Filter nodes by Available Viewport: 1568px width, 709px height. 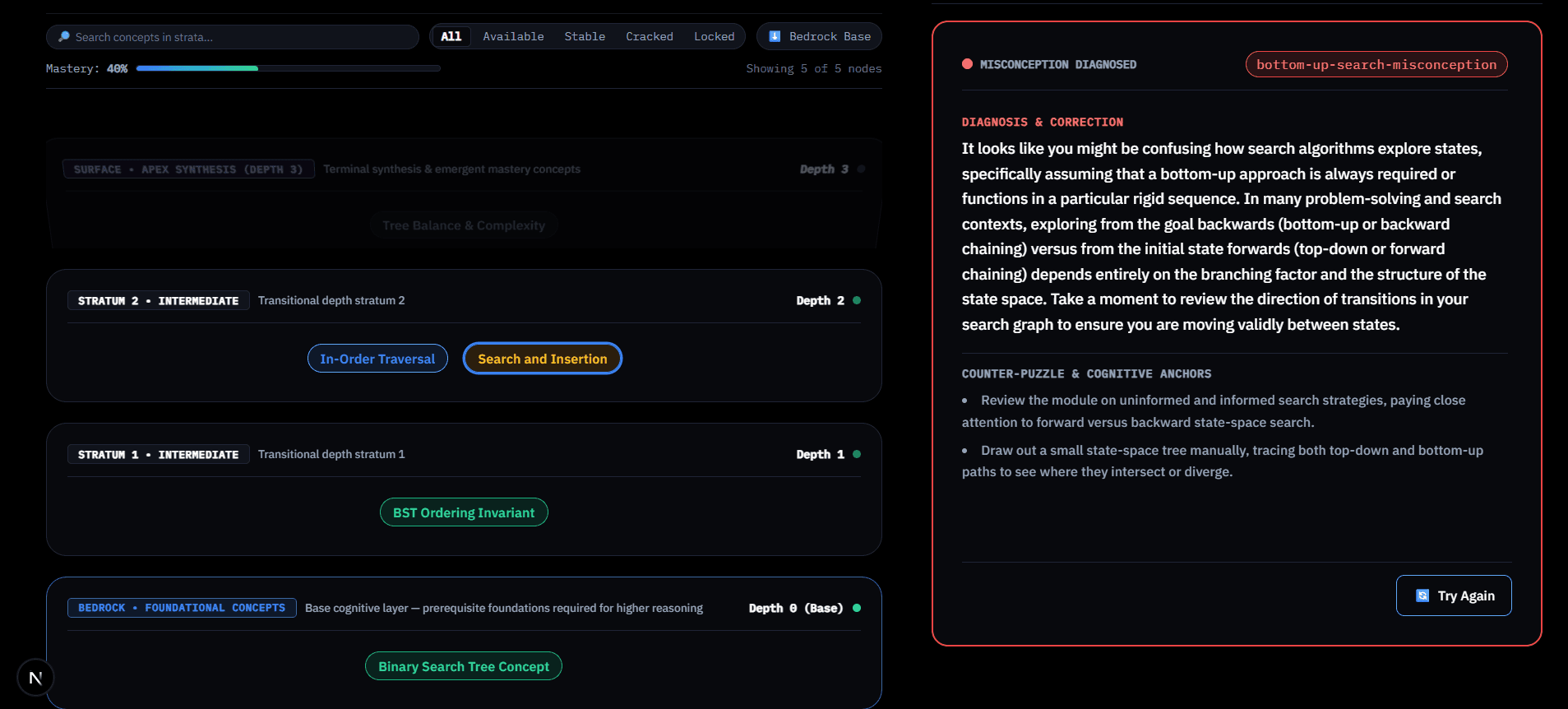[x=513, y=36]
